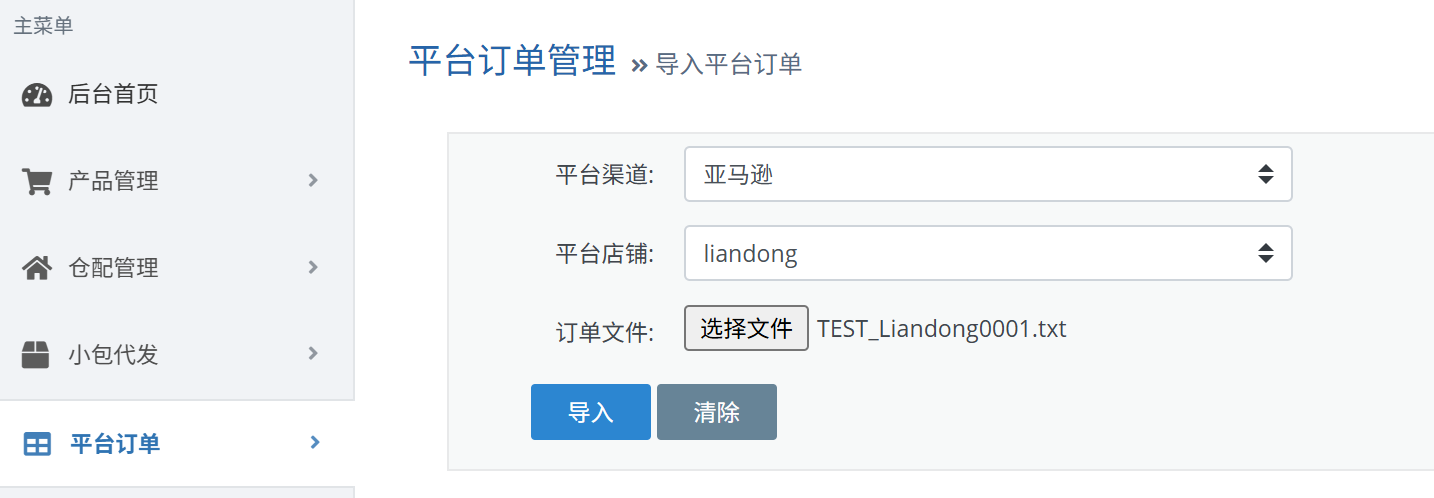This screenshot has height=498, width=1434.
Task: Click the gray 清除 button
Action: (717, 412)
